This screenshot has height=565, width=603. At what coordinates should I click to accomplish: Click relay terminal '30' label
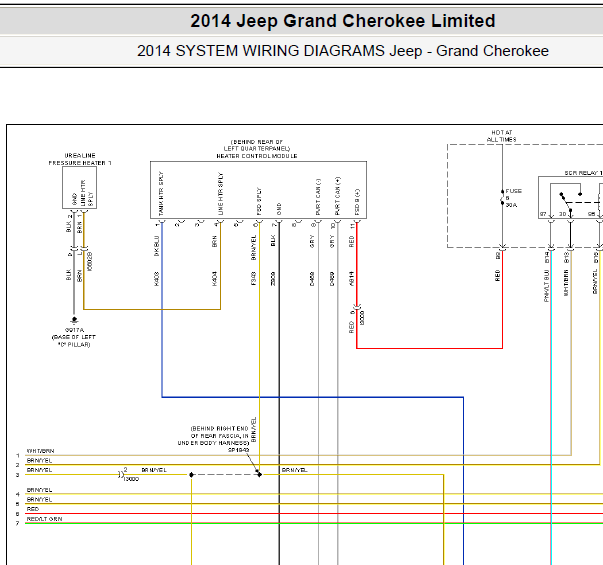562,214
